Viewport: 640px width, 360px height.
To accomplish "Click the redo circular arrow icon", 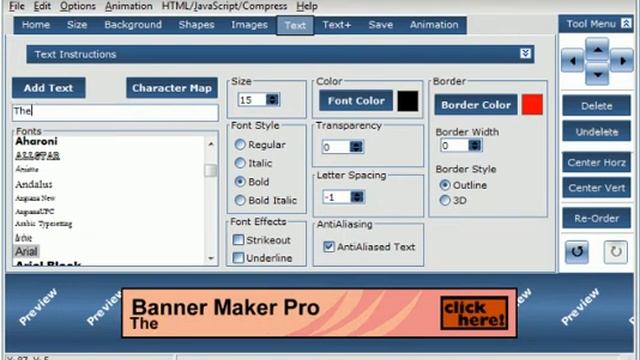I will [616, 251].
